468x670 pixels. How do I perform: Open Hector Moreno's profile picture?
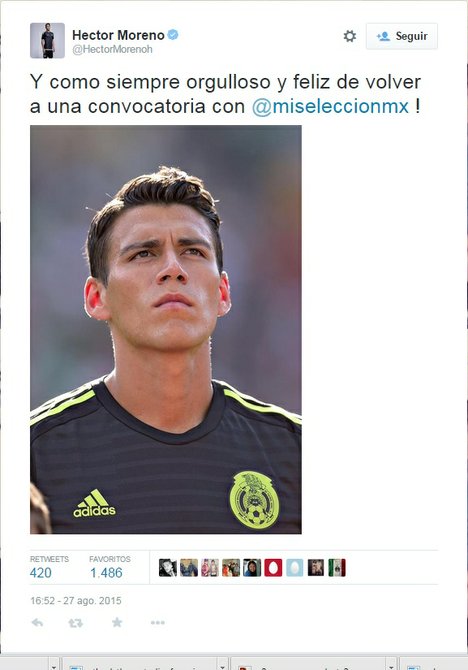(x=47, y=40)
